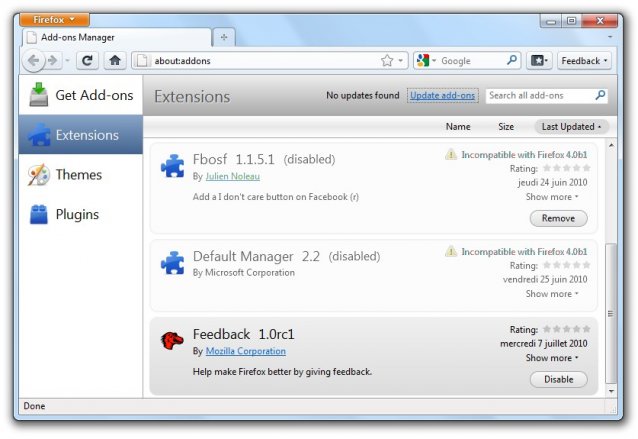638x439 pixels.
Task: Open the Google search engine selector
Action: coord(426,61)
